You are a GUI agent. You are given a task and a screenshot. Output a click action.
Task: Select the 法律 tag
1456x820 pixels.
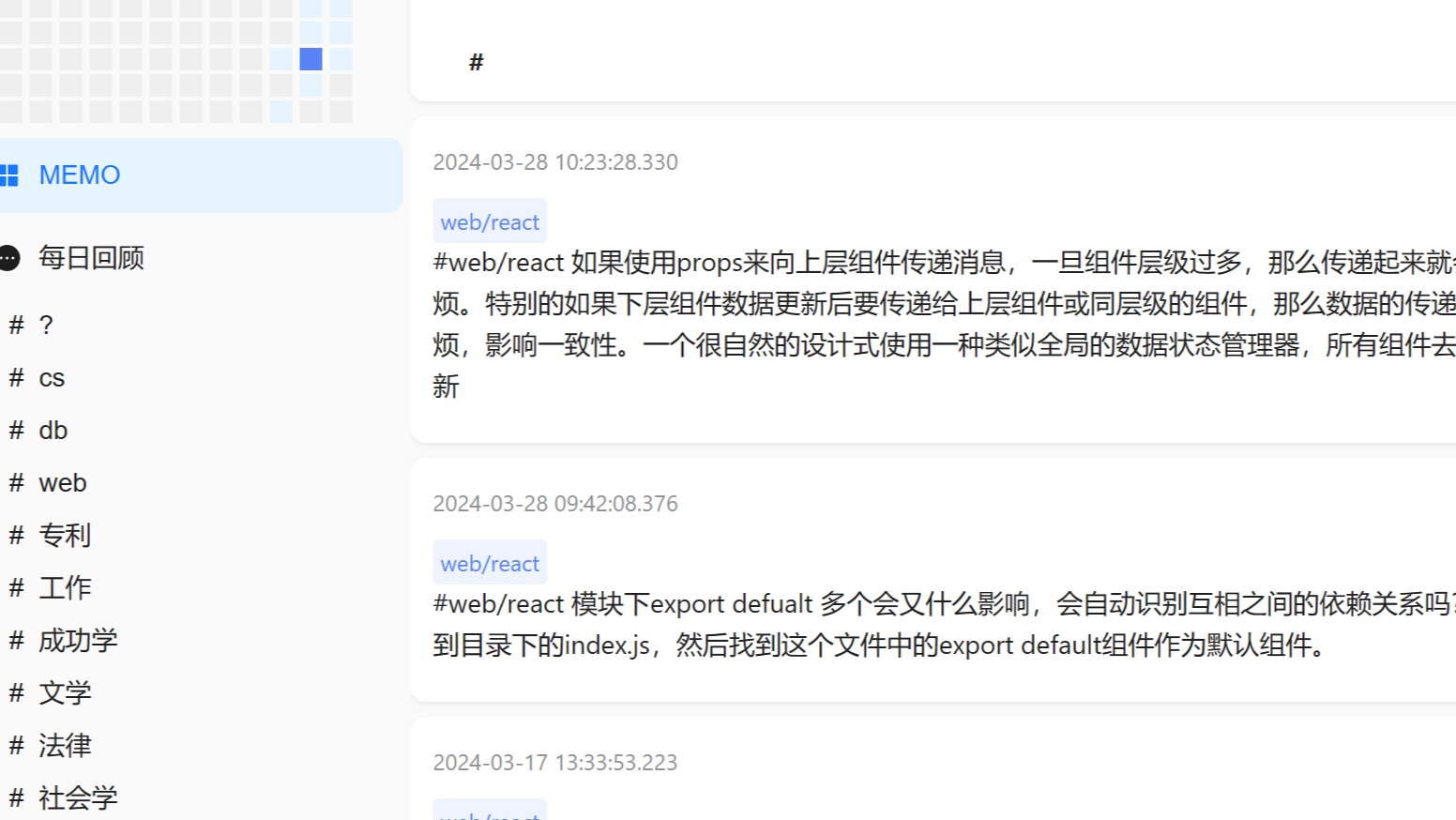point(65,746)
